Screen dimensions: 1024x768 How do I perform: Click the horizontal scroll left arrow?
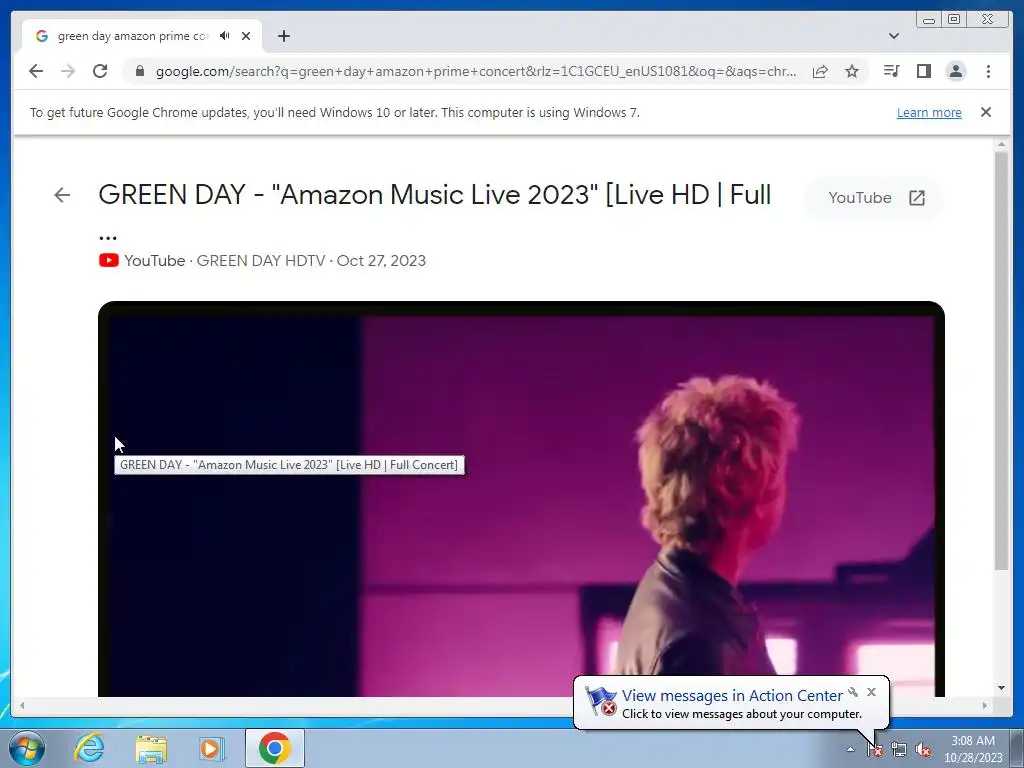22,705
